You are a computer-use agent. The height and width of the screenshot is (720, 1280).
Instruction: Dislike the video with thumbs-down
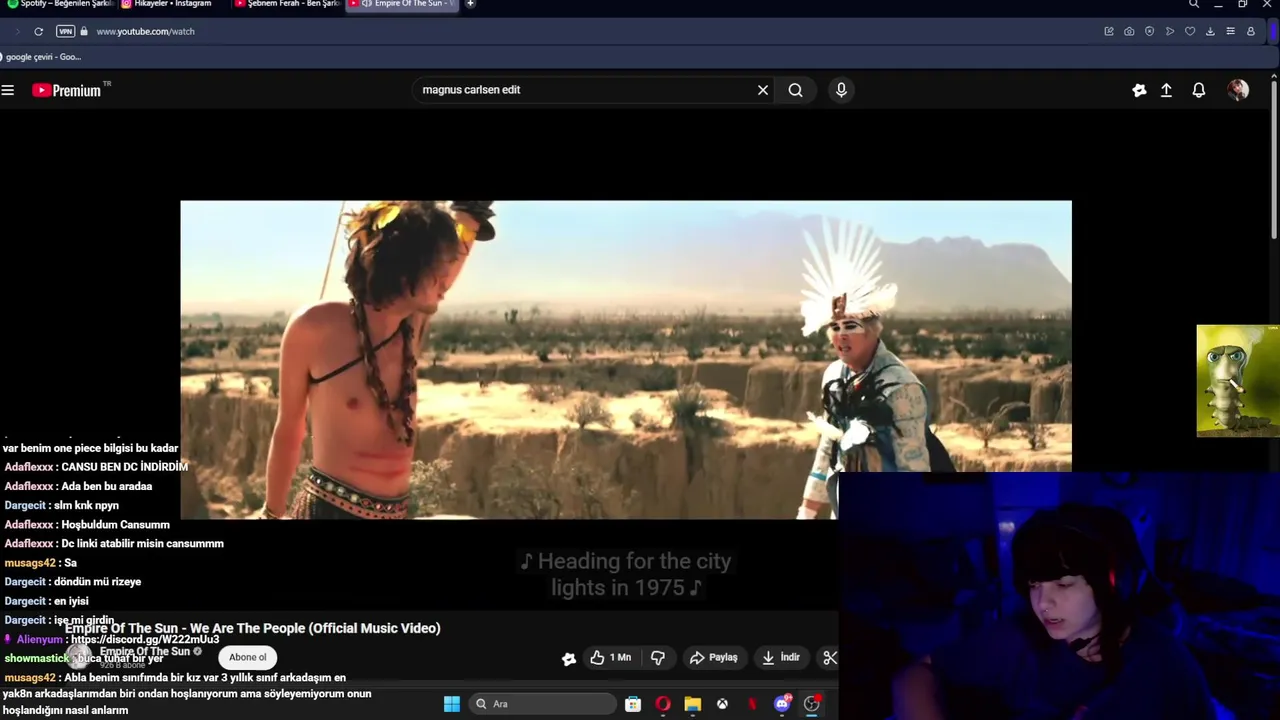pos(658,657)
